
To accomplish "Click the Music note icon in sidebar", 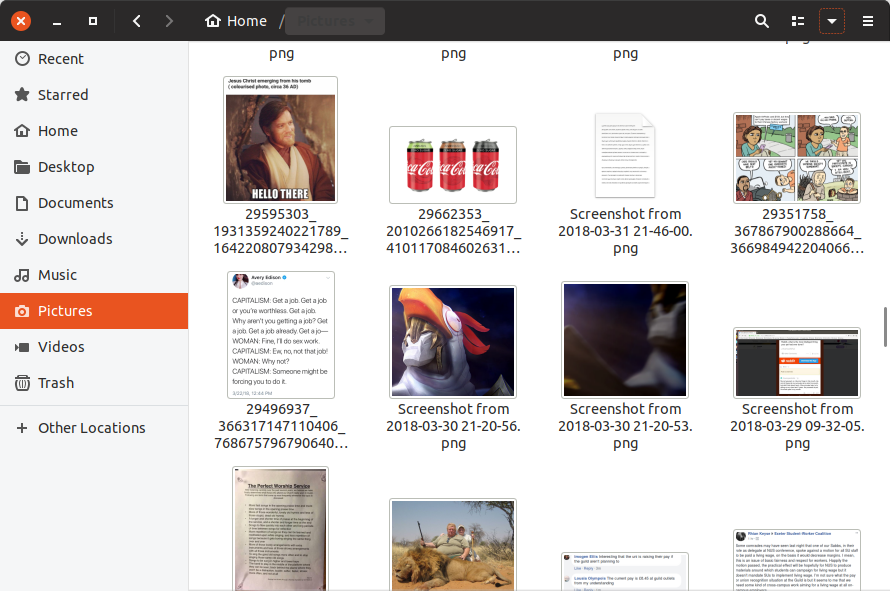I will [x=22, y=275].
